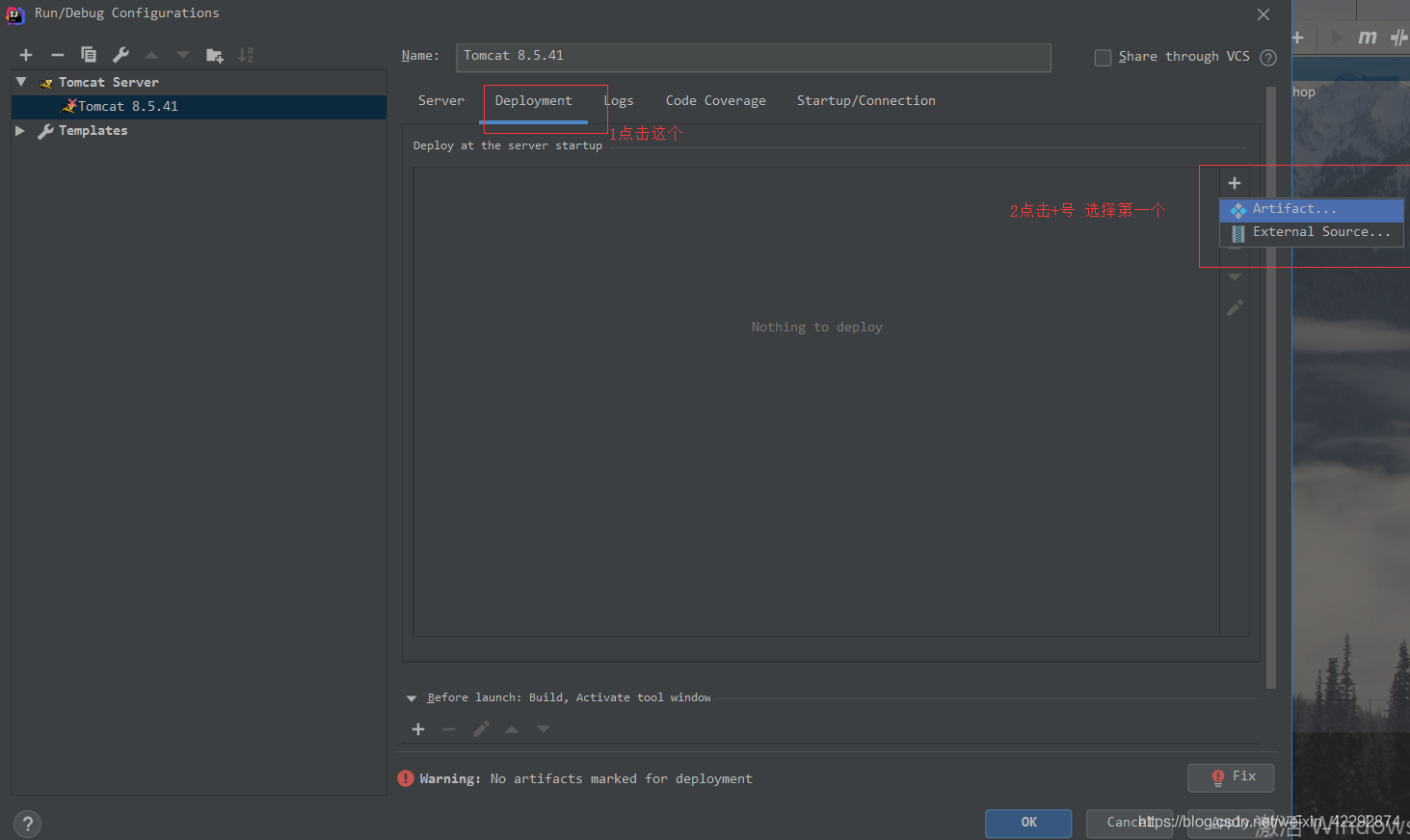The height and width of the screenshot is (840, 1410).
Task: Create new folder icon in left toolbar
Action: click(x=215, y=55)
